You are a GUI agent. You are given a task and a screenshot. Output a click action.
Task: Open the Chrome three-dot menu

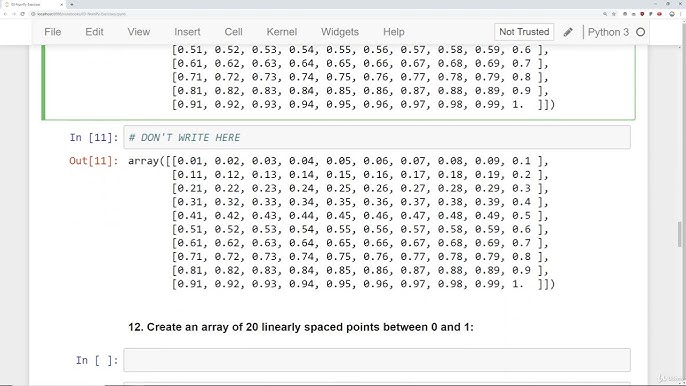pyautogui.click(x=680, y=14)
